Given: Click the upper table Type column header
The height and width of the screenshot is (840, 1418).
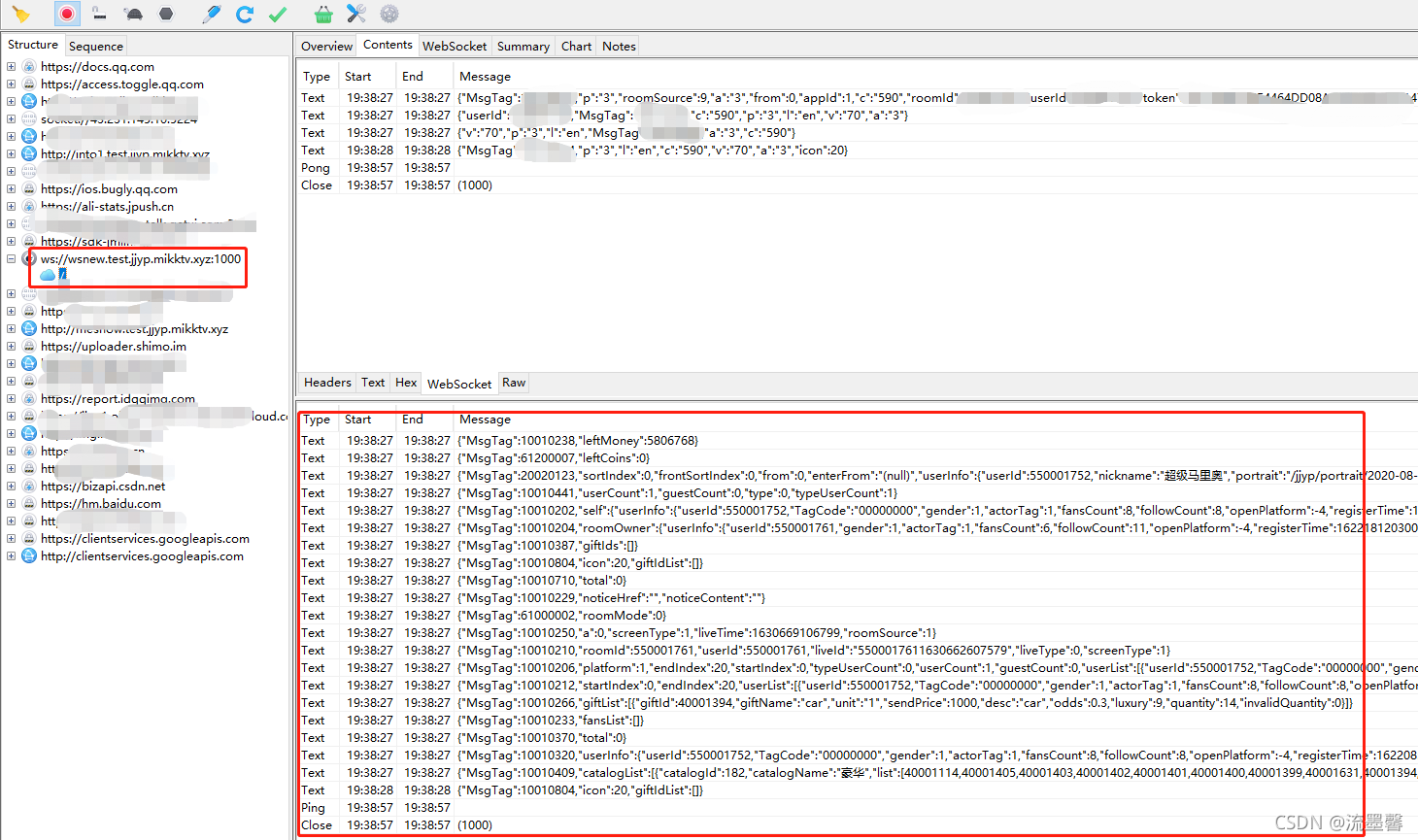Looking at the screenshot, I should 317,77.
